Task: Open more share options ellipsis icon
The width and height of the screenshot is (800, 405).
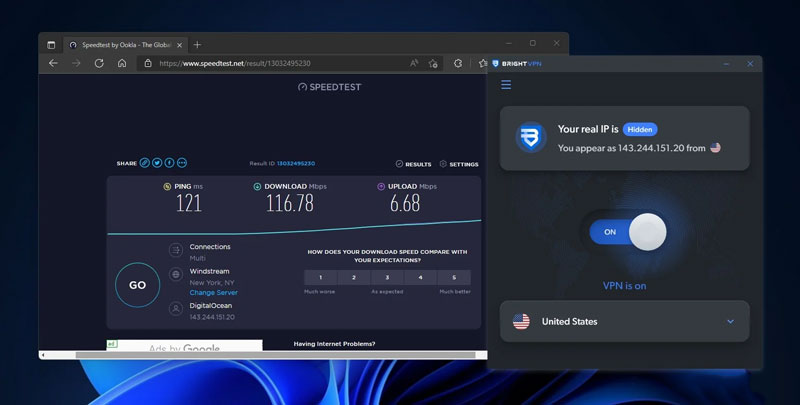Action: pos(182,163)
